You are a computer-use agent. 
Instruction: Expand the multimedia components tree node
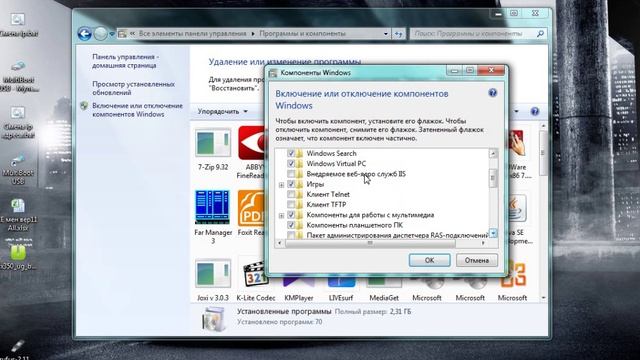[281, 216]
